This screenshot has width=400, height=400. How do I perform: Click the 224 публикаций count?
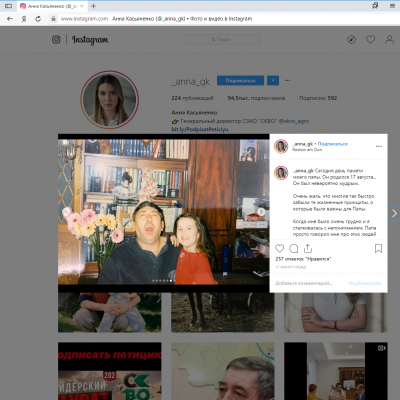point(192,98)
